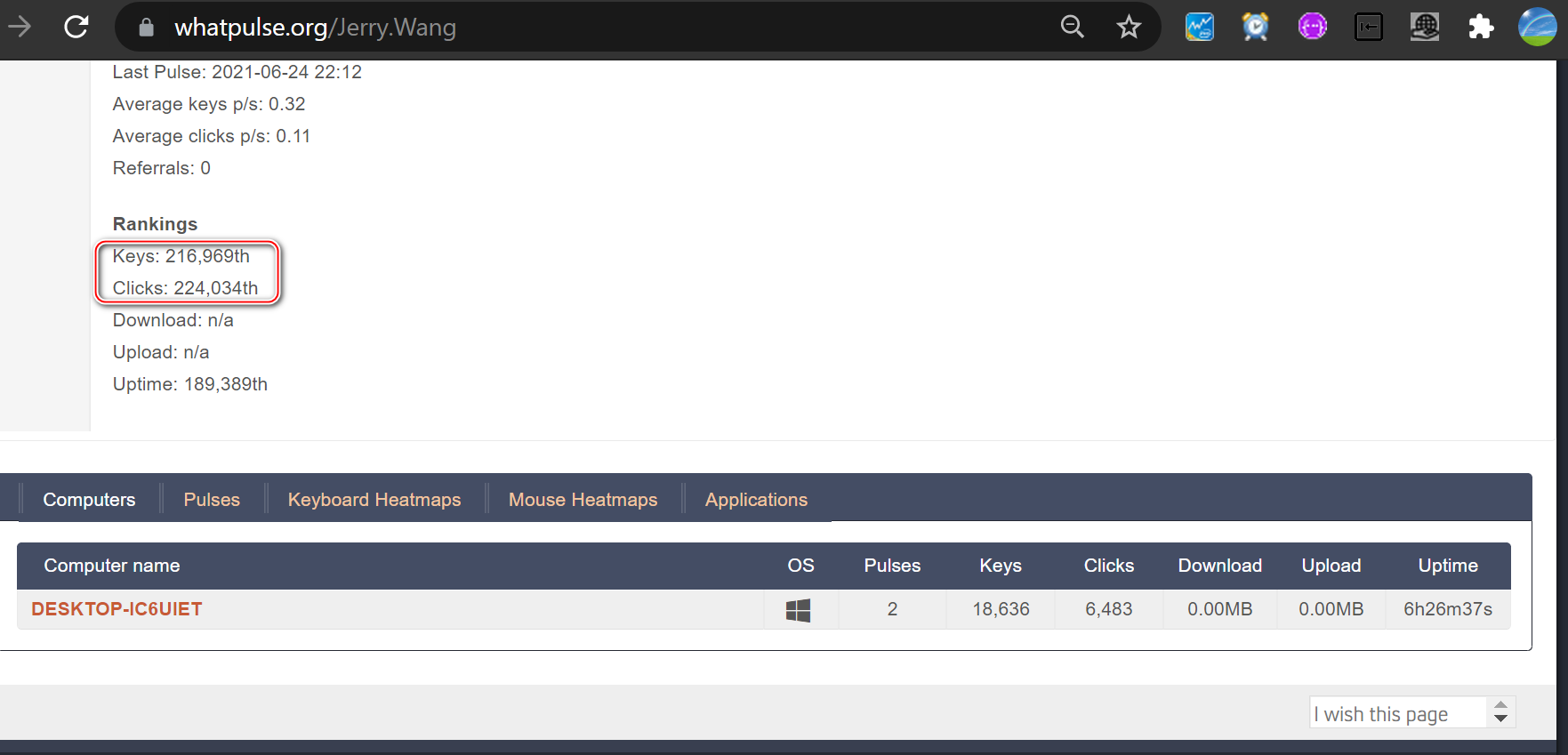Click the Clicks column header

(1108, 566)
